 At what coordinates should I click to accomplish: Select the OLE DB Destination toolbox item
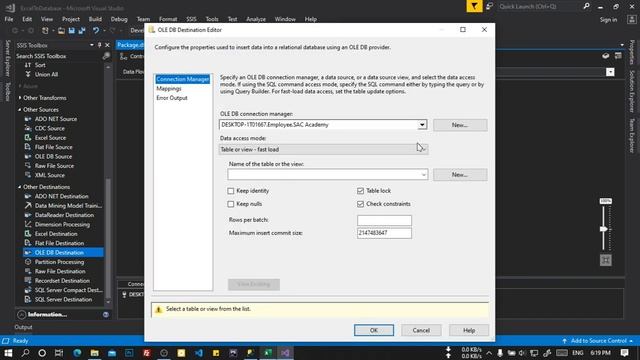pos(63,253)
